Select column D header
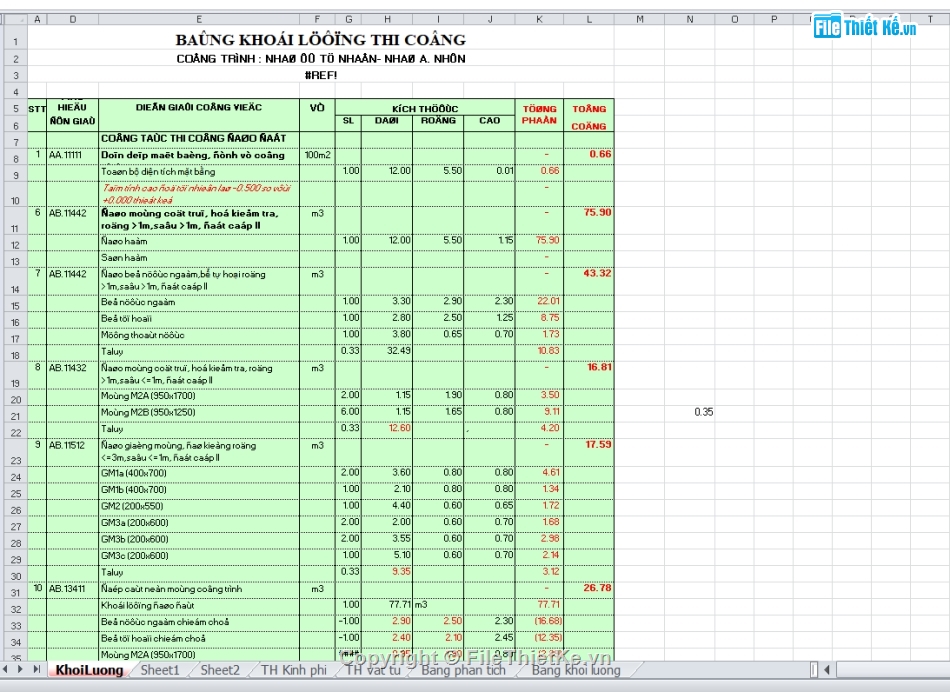Screen dimensions: 950x692 tap(73, 19)
